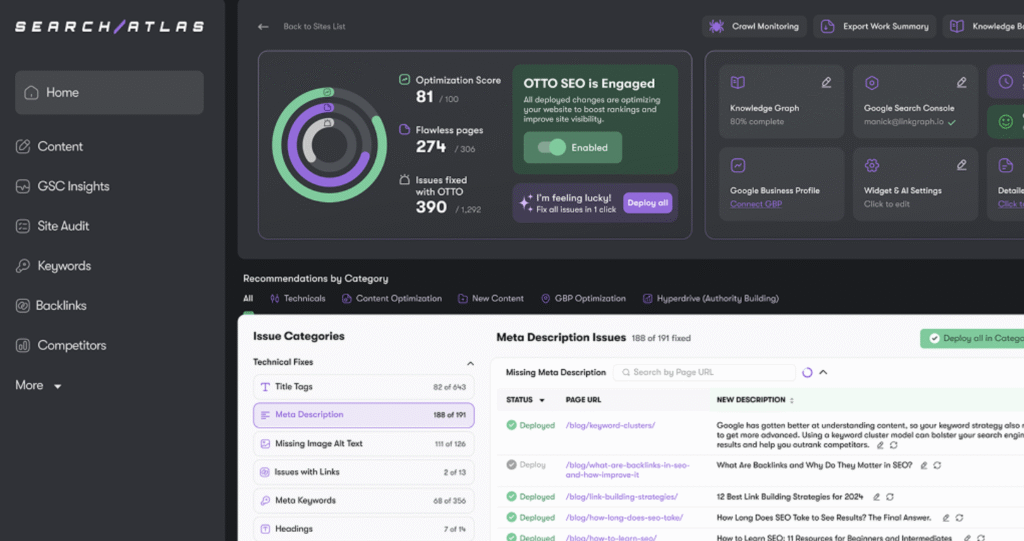The height and width of the screenshot is (541, 1024).
Task: Select Issues with Links category
Action: tap(364, 472)
